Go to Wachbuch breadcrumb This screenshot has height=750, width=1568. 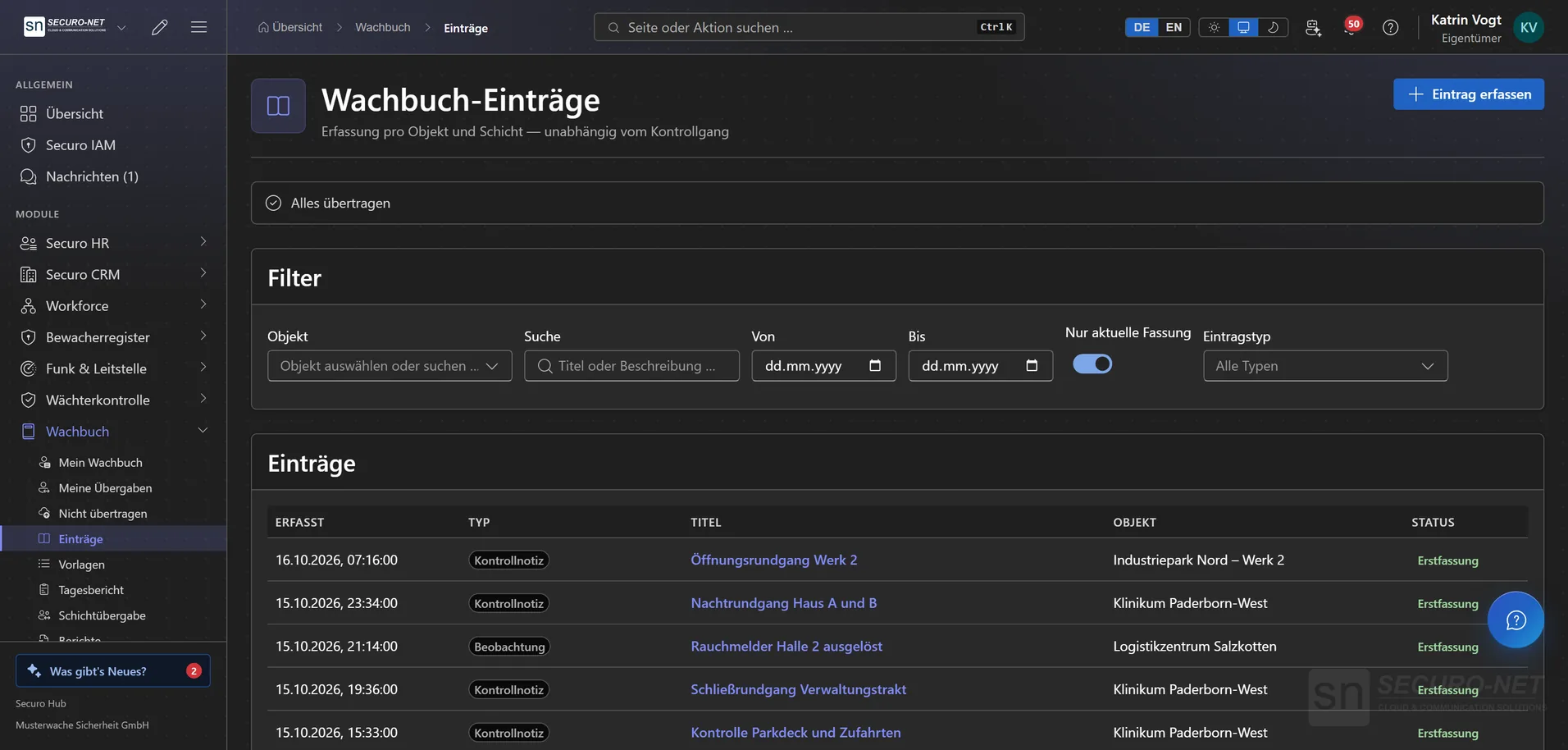coord(382,27)
